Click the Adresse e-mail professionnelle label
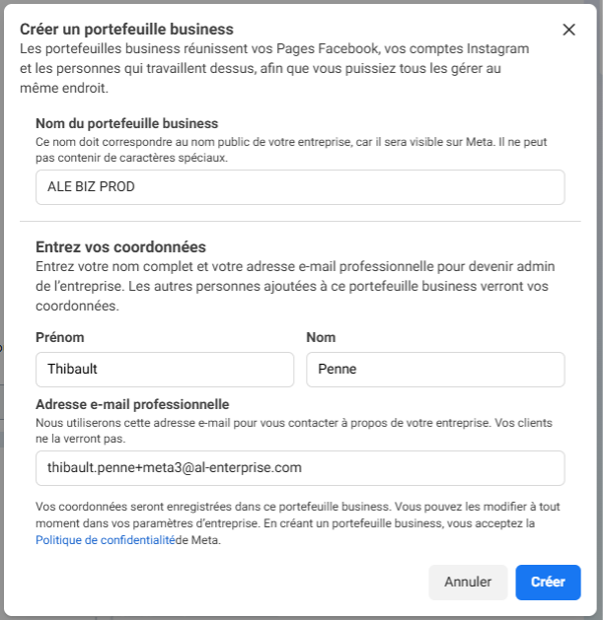The image size is (604, 620). pyautogui.click(x=132, y=404)
